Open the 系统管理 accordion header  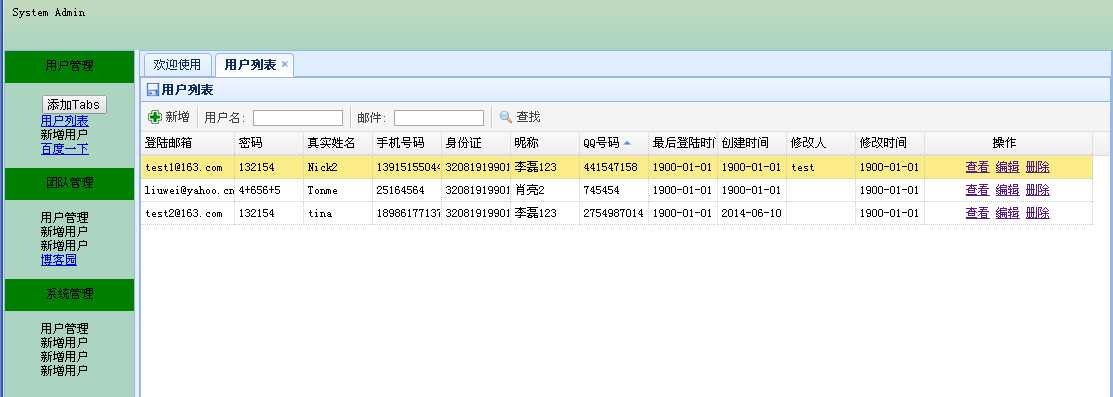(70, 294)
